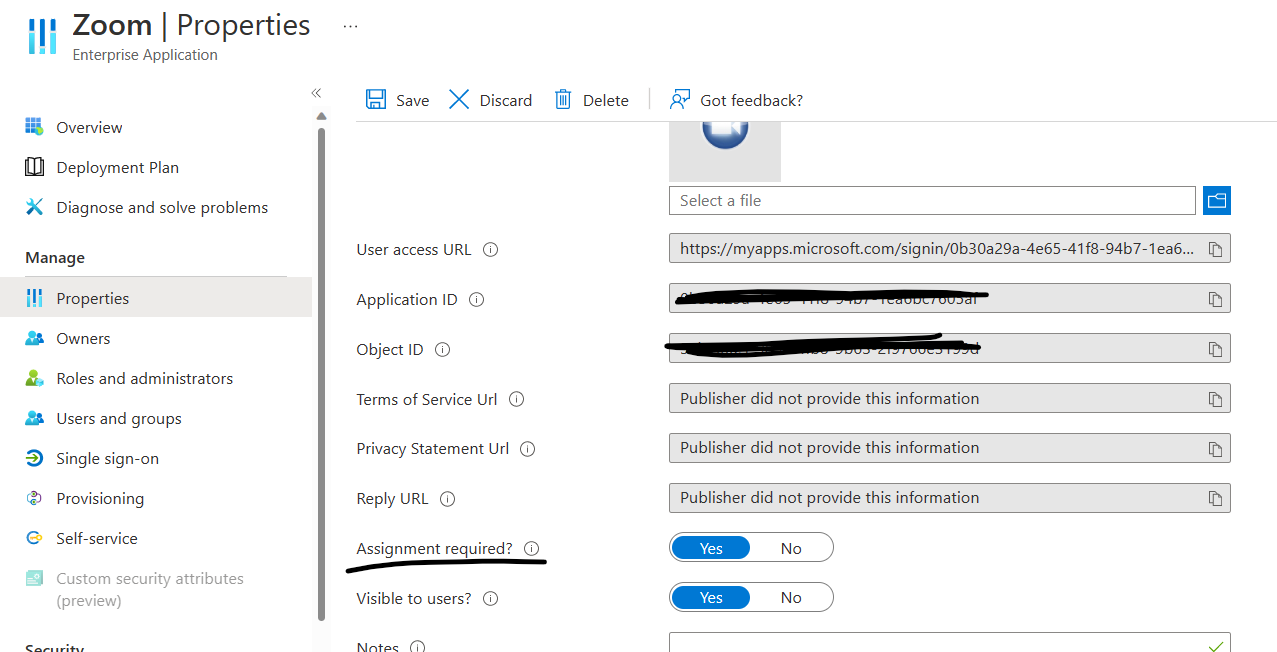The width and height of the screenshot is (1277, 652).
Task: Open Single sign-on settings
Action: click(107, 458)
